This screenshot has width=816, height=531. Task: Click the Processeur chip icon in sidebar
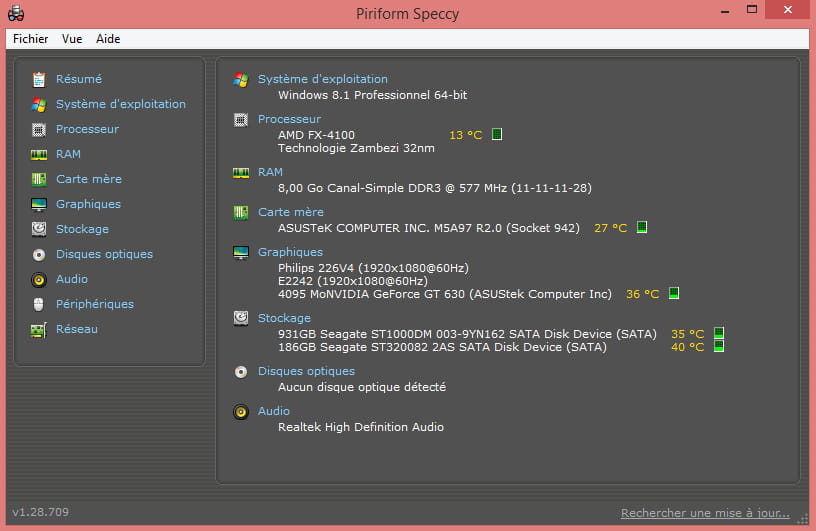(x=39, y=129)
